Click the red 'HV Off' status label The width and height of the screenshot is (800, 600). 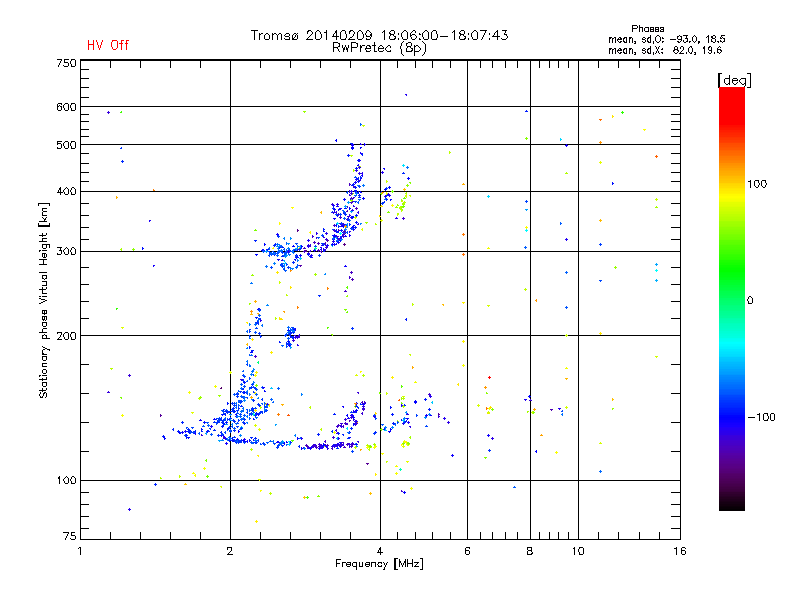108,45
